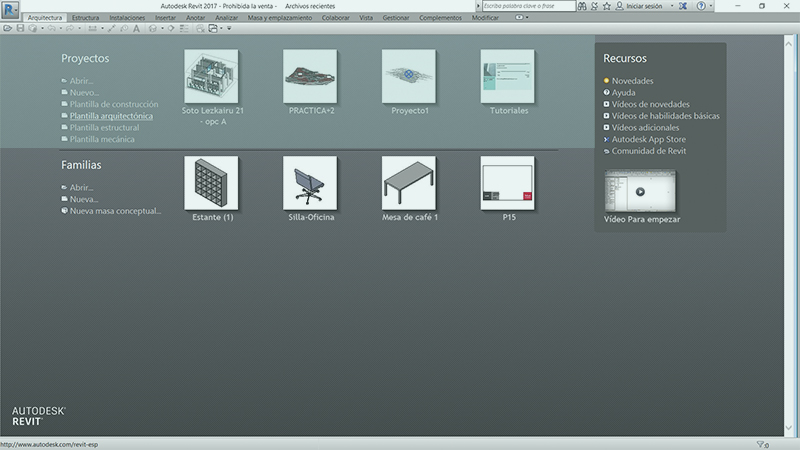
Task: Open the Soto Lezkairu 21 project thumbnail
Action: tap(211, 76)
